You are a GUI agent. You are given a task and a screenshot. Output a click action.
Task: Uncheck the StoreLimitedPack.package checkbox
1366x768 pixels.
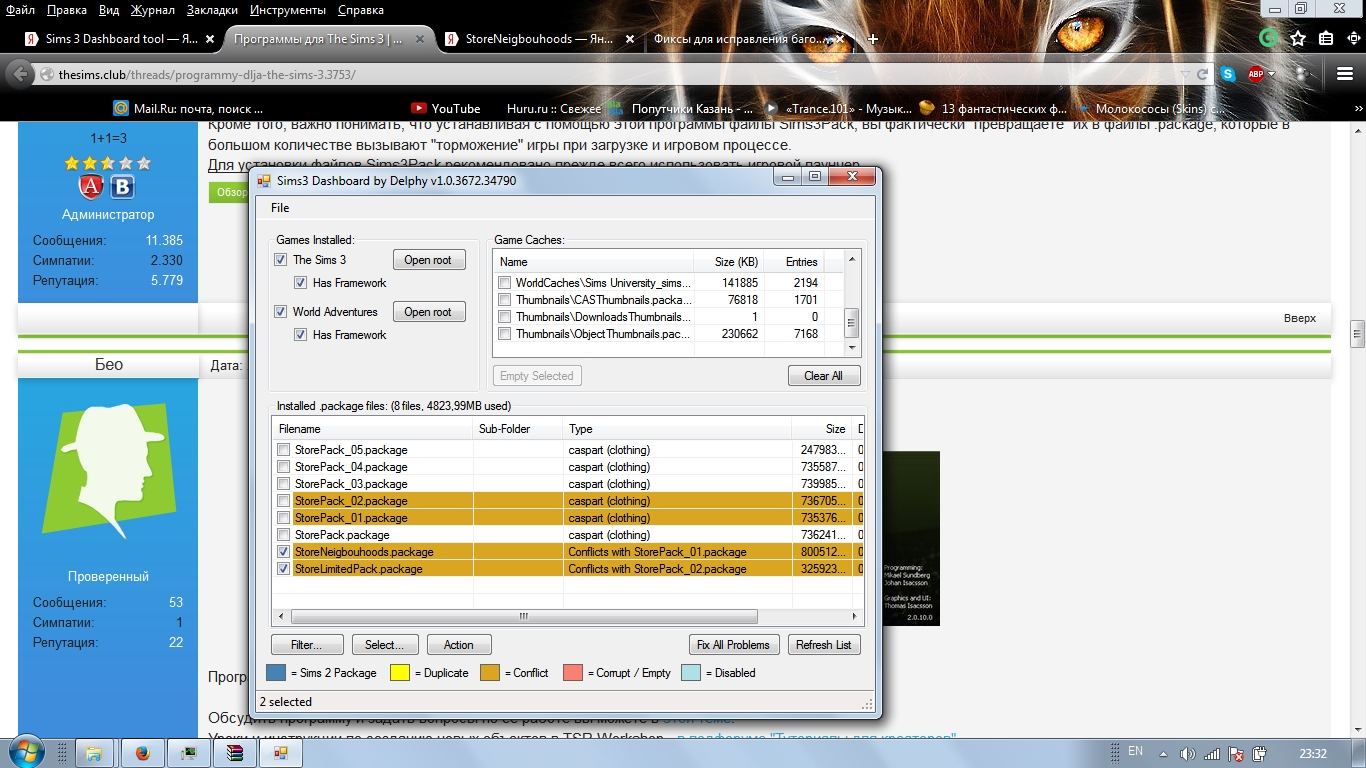(x=284, y=569)
